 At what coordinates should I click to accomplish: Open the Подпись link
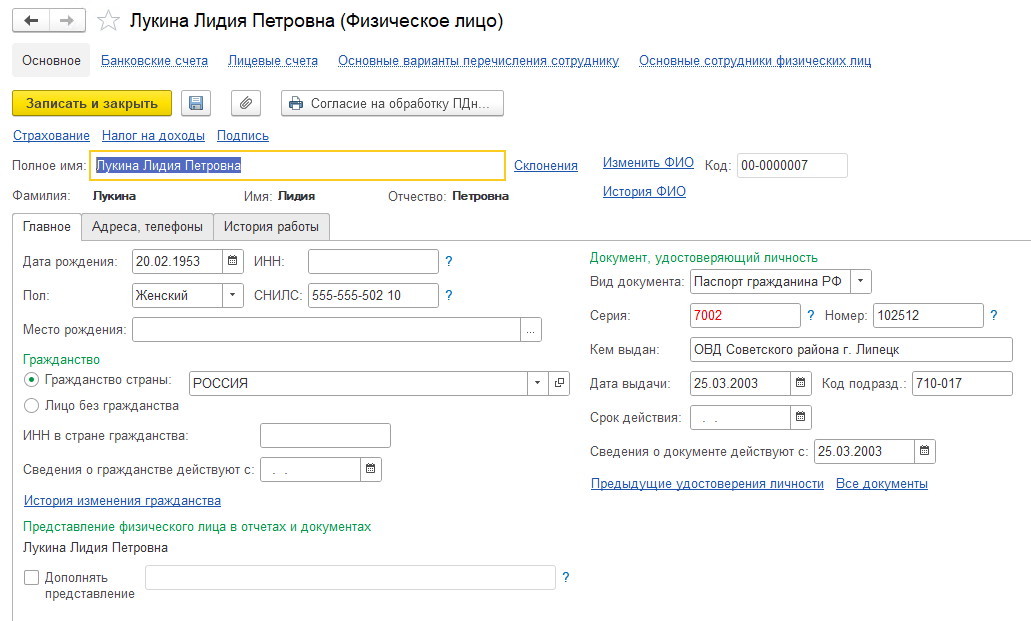tap(243, 136)
